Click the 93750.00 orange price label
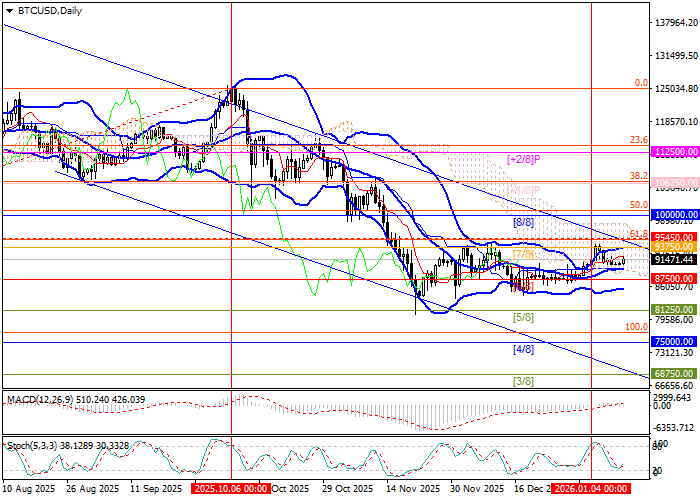Viewport: 700px width, 500px height. [673, 246]
